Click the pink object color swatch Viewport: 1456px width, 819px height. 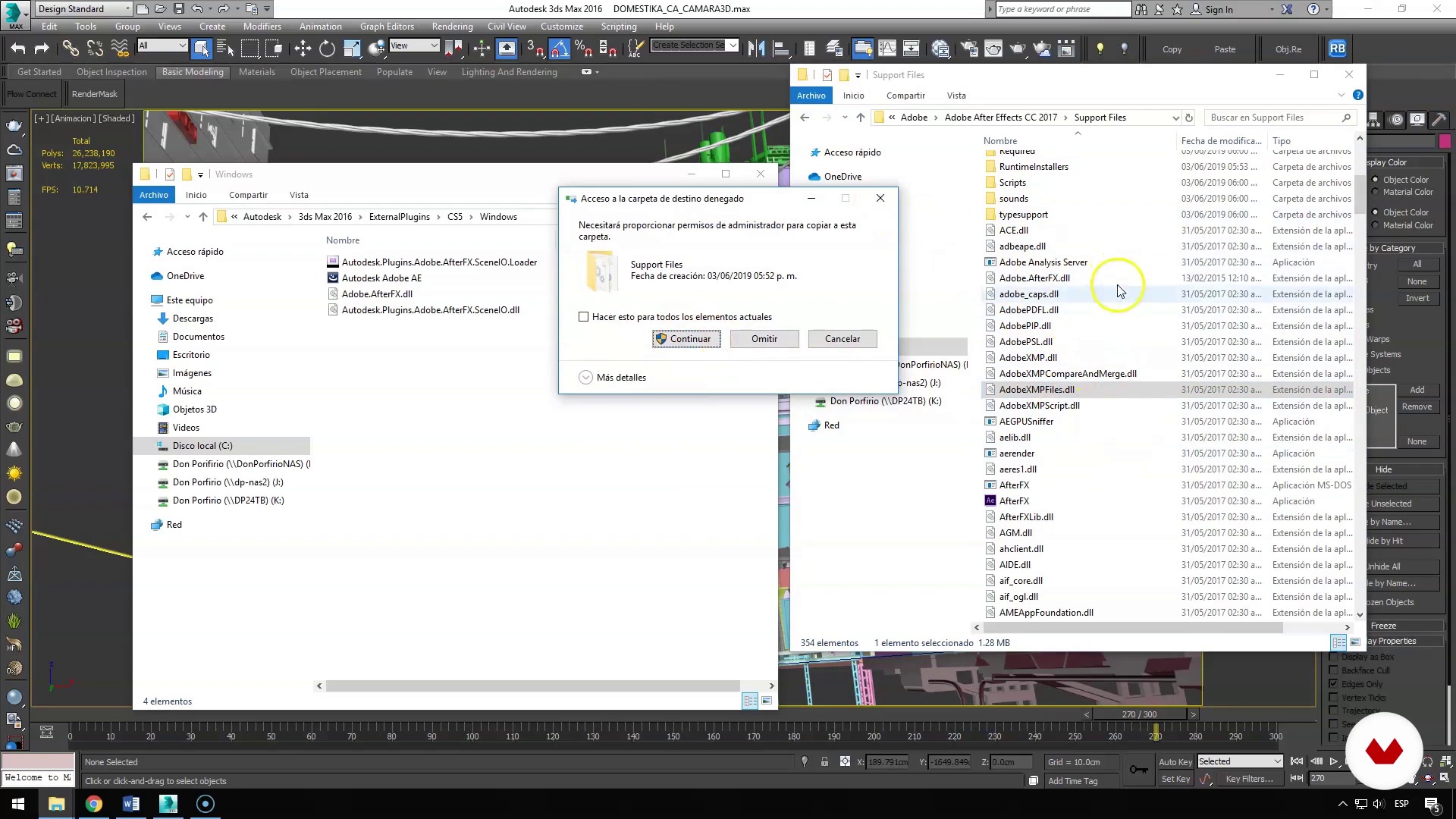pos(1445,141)
